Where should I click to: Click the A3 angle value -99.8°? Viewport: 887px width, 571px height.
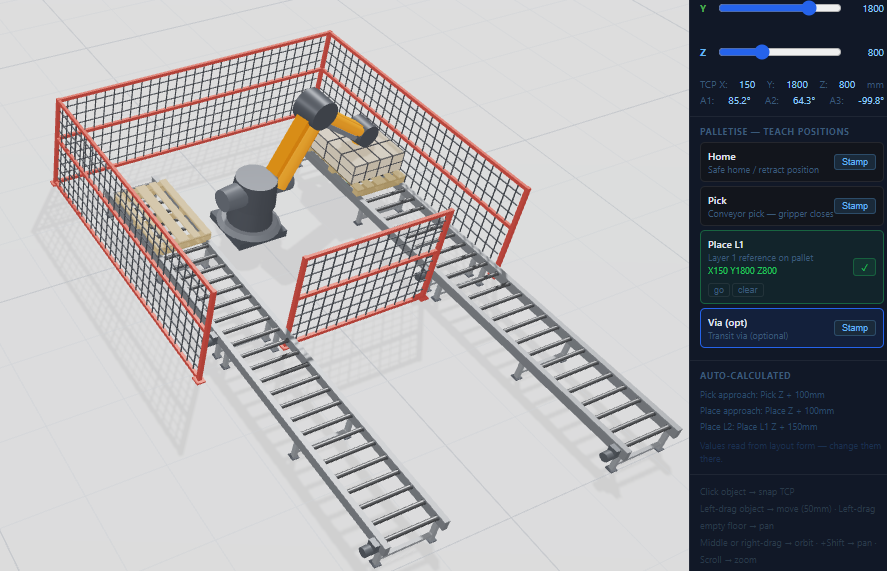pos(871,101)
